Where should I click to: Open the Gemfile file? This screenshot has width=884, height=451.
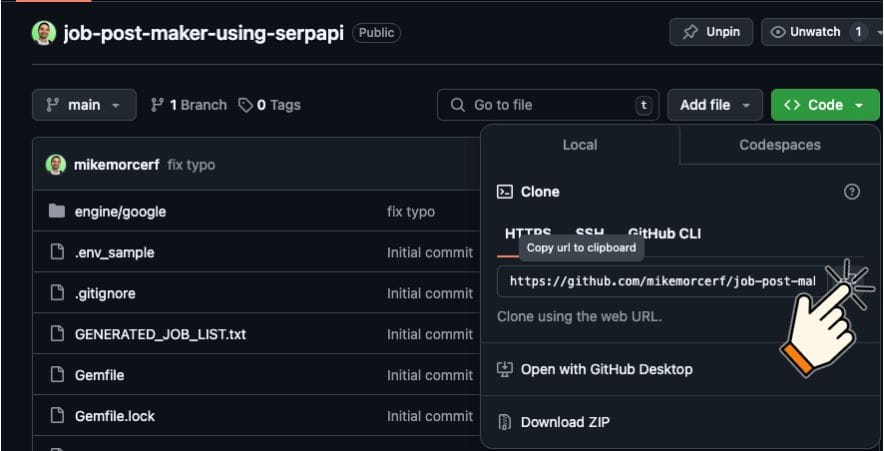[x=99, y=375]
